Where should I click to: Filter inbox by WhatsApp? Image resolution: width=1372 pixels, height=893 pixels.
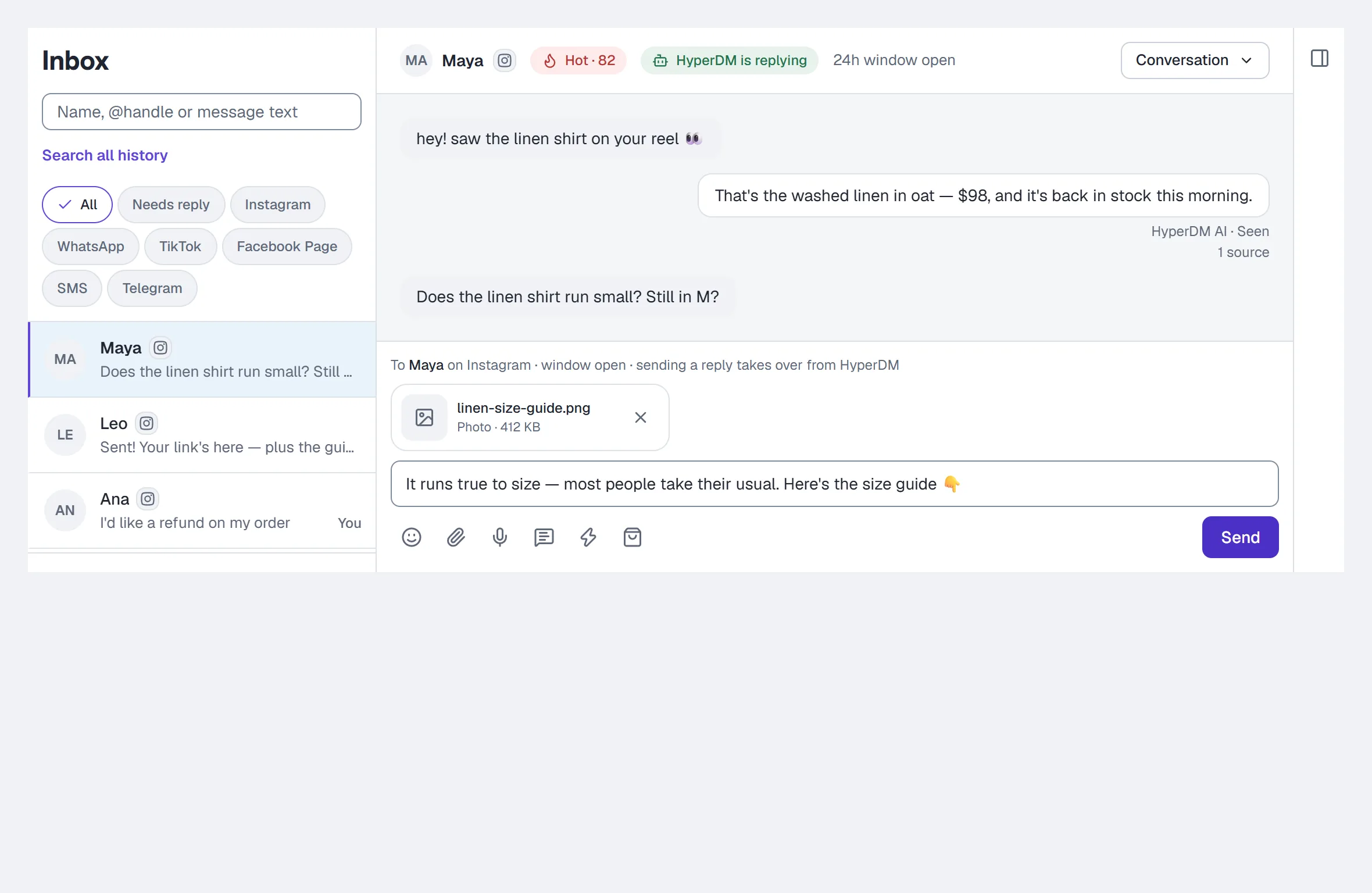click(x=91, y=247)
